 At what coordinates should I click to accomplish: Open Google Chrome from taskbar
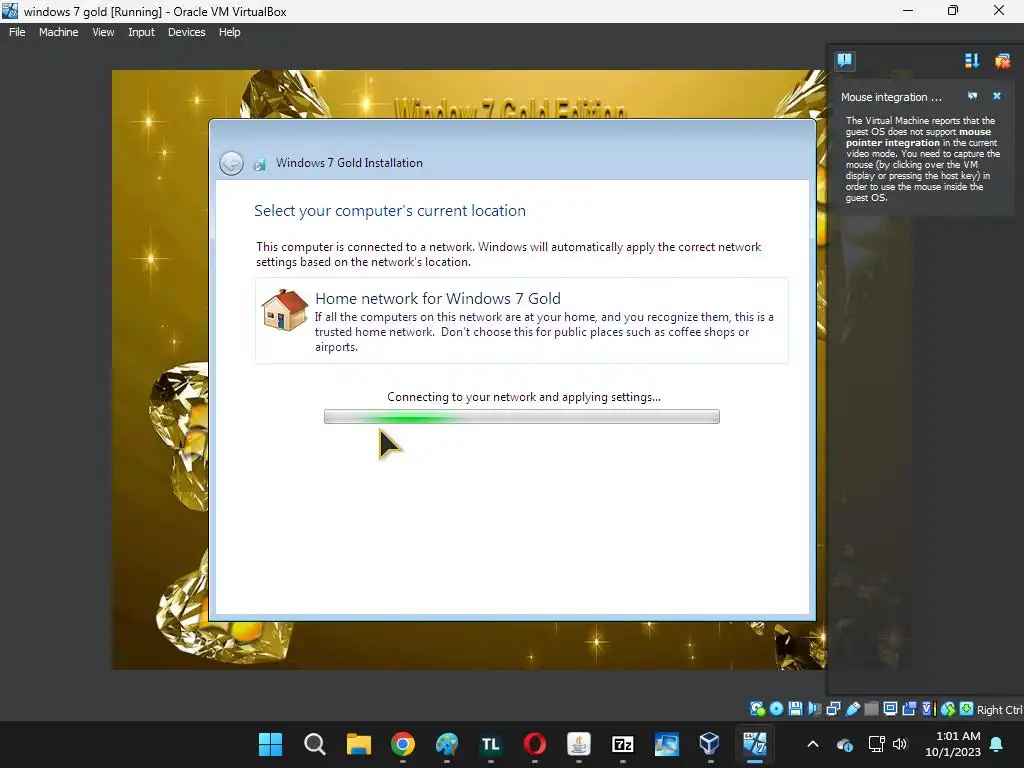coord(403,744)
